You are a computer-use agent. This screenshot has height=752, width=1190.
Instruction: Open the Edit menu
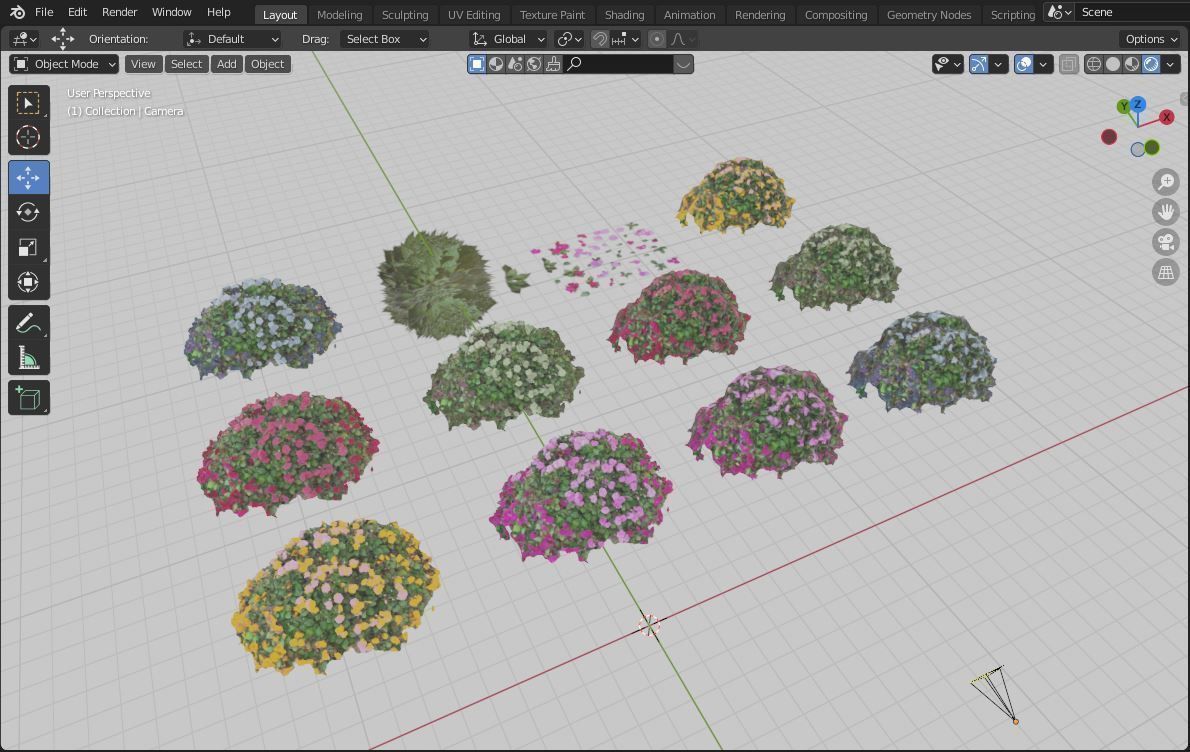77,12
